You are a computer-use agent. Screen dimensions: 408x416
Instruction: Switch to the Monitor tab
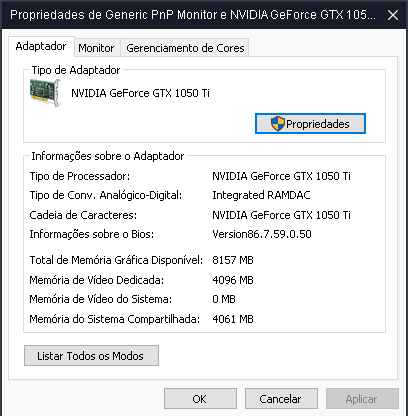[x=96, y=48]
